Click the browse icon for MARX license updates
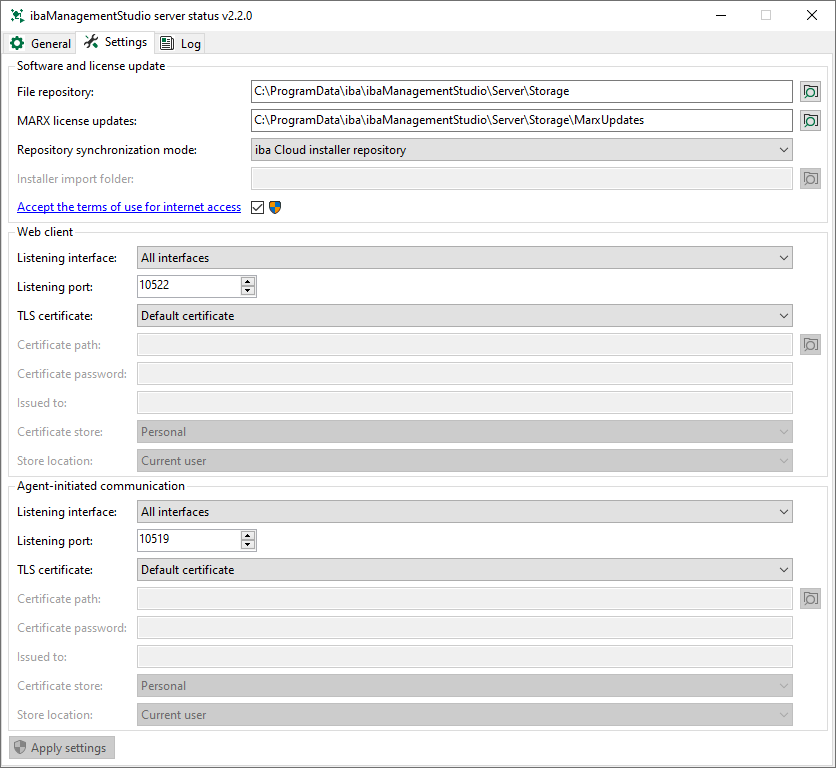This screenshot has height=768, width=836. click(x=810, y=120)
